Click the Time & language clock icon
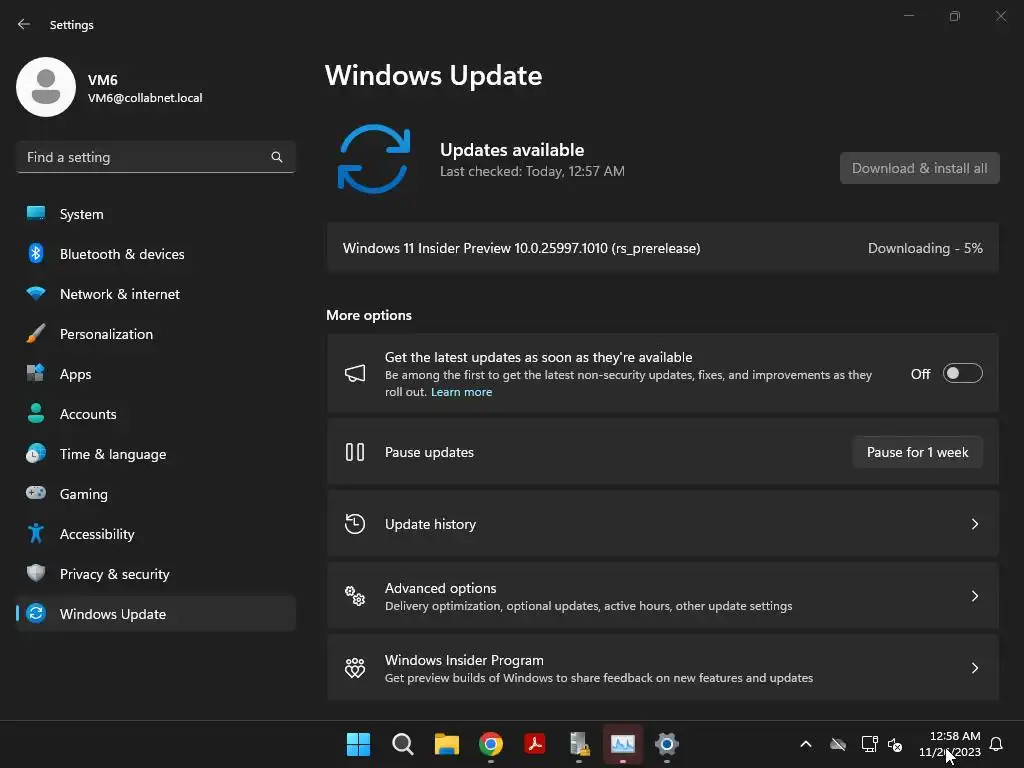The width and height of the screenshot is (1024, 768). click(x=36, y=453)
